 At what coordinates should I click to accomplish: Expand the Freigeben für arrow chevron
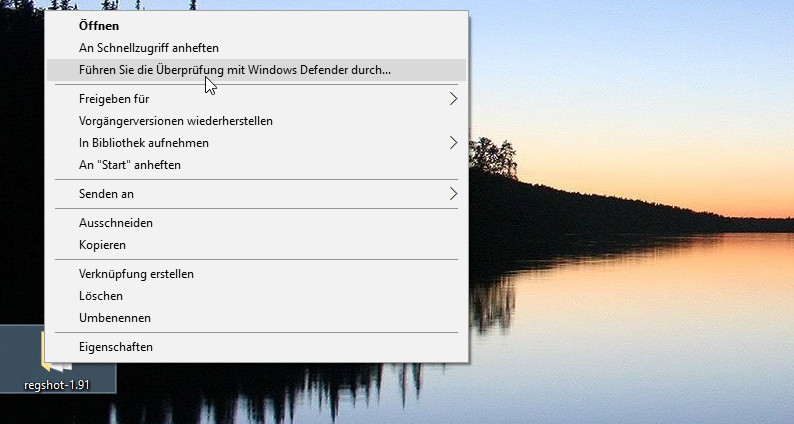[453, 99]
